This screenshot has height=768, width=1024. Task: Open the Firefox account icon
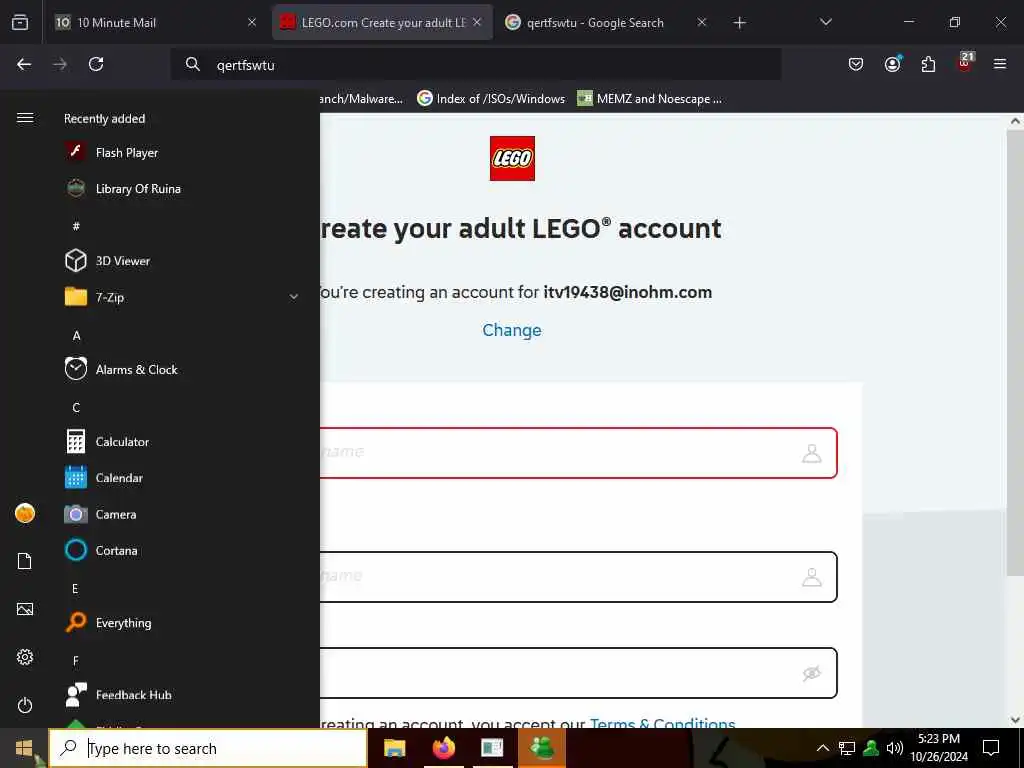point(892,64)
